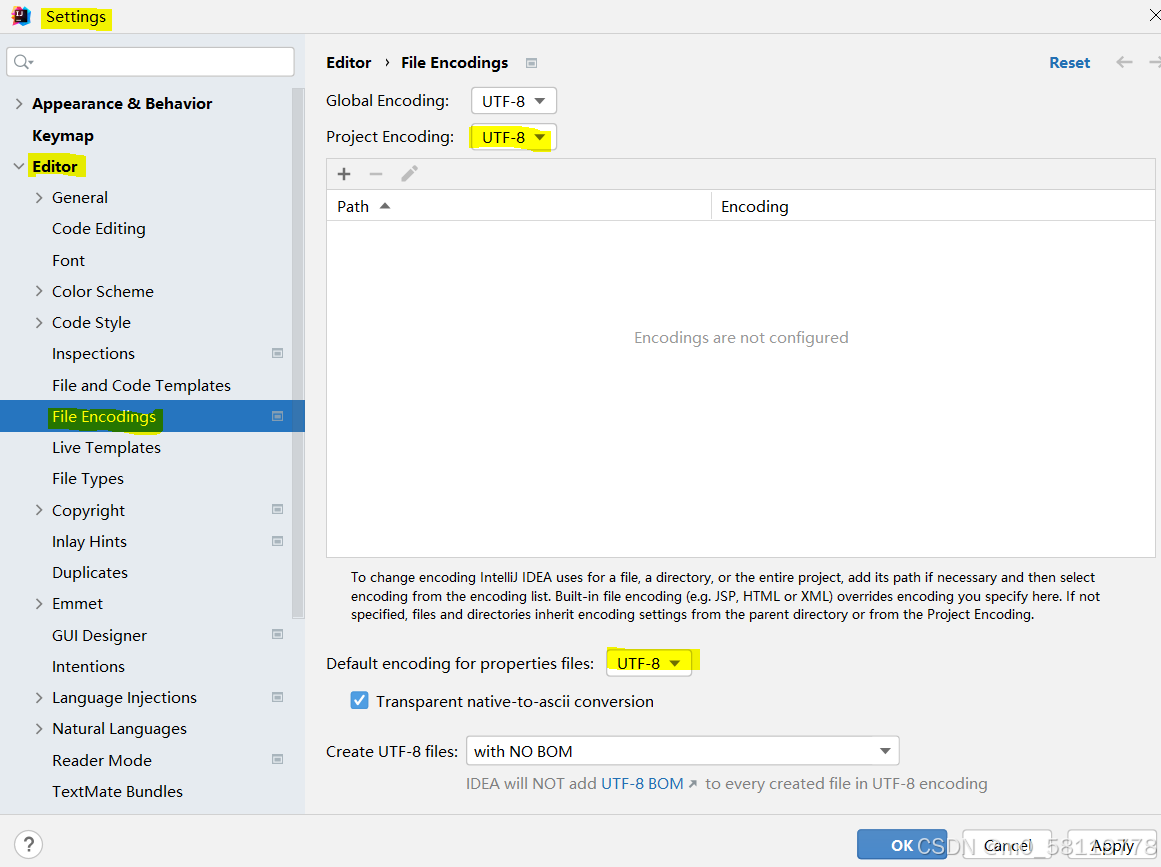Screen dimensions: 1161x867
Task: Open the properties files default encoding dropdown
Action: pyautogui.click(x=648, y=663)
